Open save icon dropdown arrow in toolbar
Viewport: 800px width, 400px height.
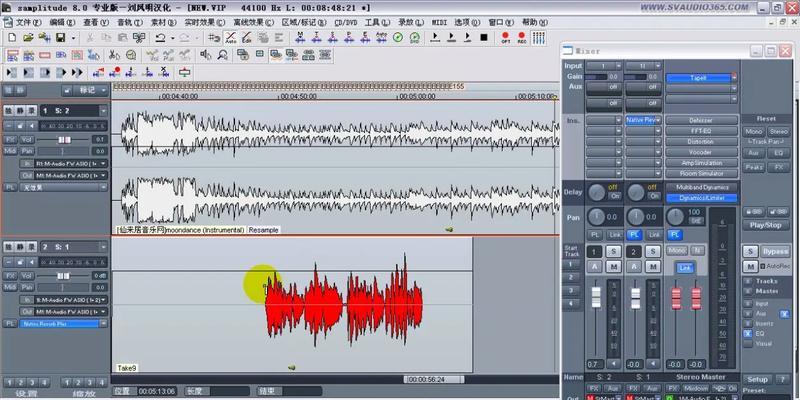tap(73, 38)
